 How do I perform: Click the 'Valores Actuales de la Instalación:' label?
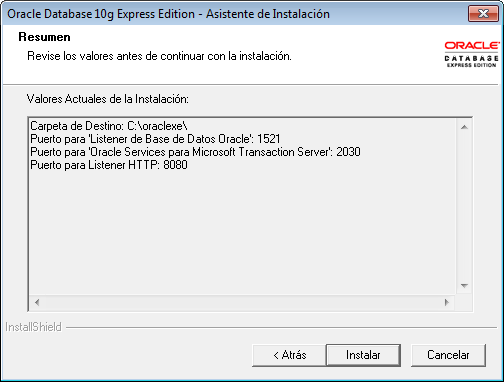(x=108, y=99)
